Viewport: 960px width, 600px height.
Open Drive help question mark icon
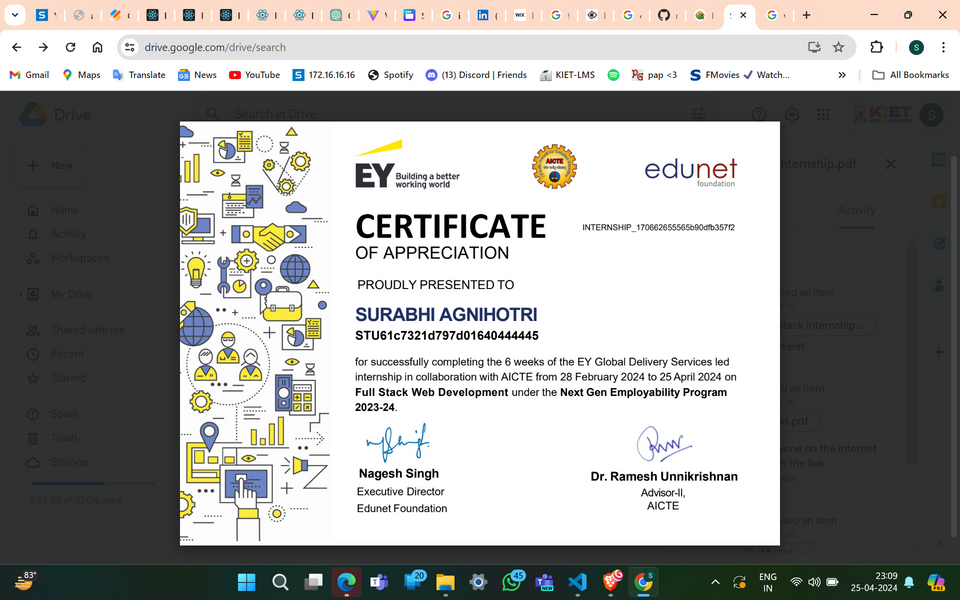pyautogui.click(x=759, y=114)
